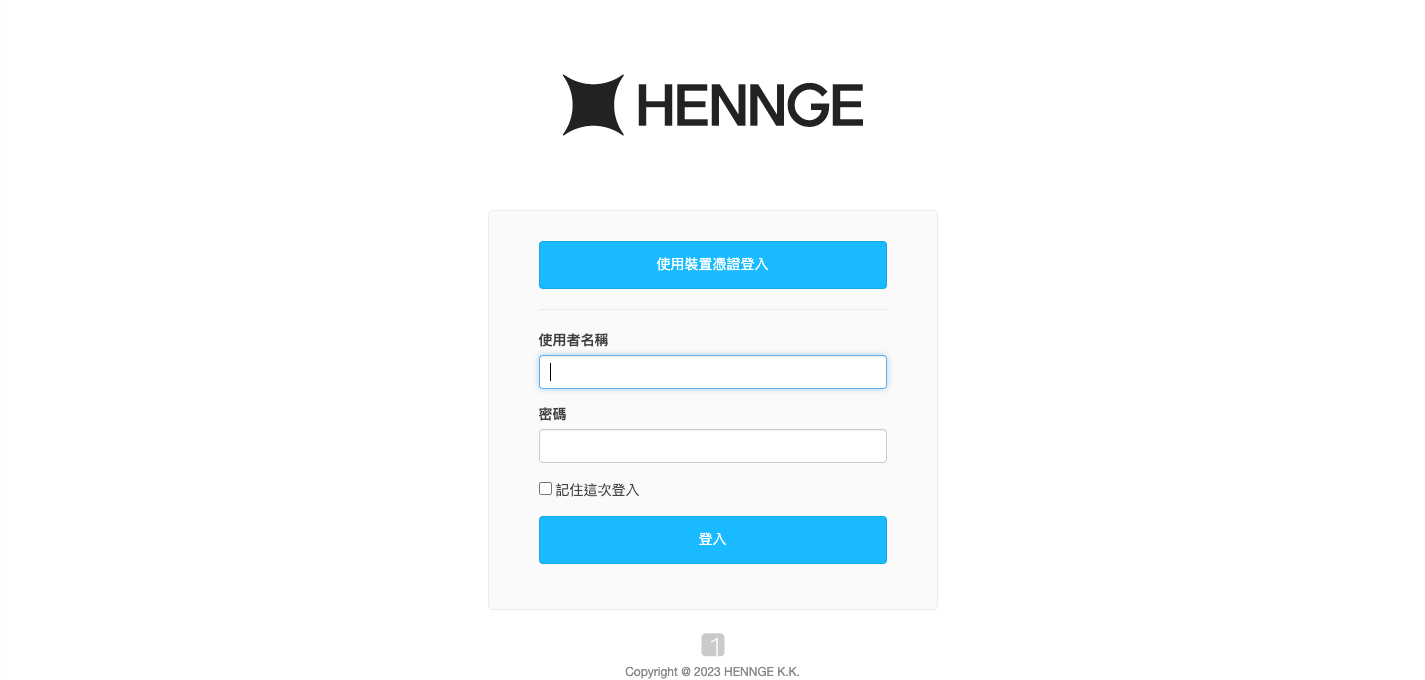Enable remember-this-login option
This screenshot has width=1425, height=680.
(545, 489)
